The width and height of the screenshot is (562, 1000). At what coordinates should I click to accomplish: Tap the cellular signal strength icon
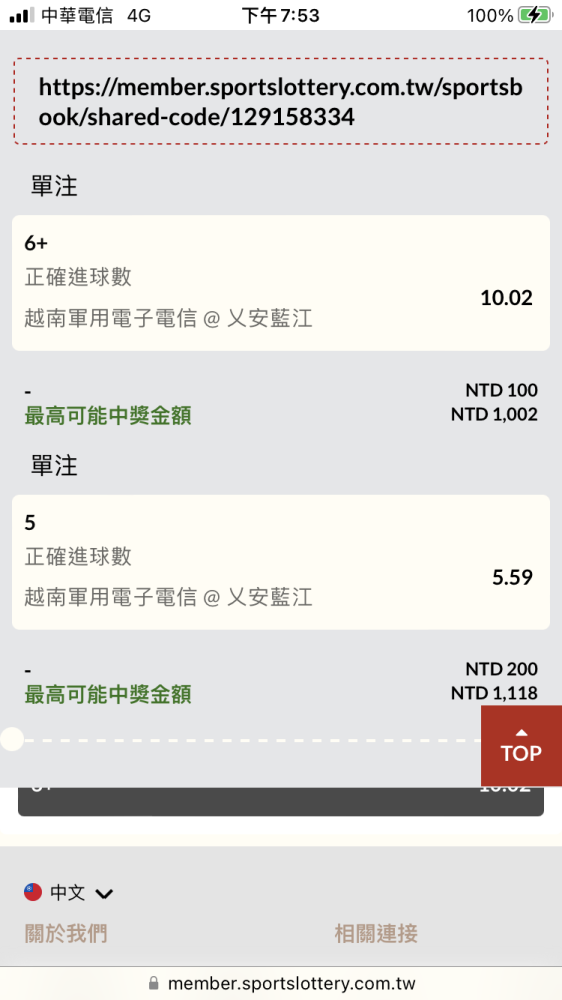pyautogui.click(x=22, y=15)
